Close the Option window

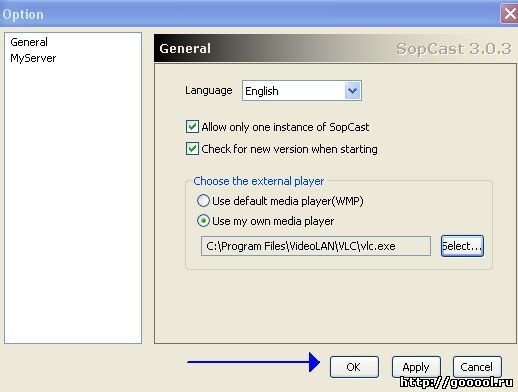509,14
